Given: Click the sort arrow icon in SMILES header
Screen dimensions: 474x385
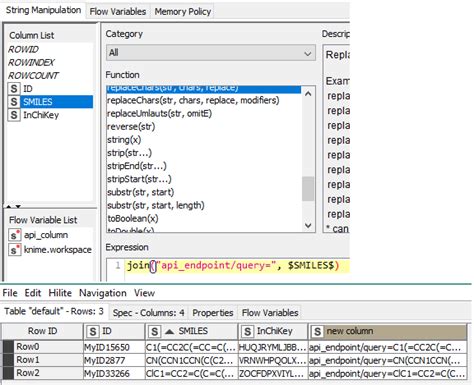Looking at the screenshot, I should tap(170, 332).
